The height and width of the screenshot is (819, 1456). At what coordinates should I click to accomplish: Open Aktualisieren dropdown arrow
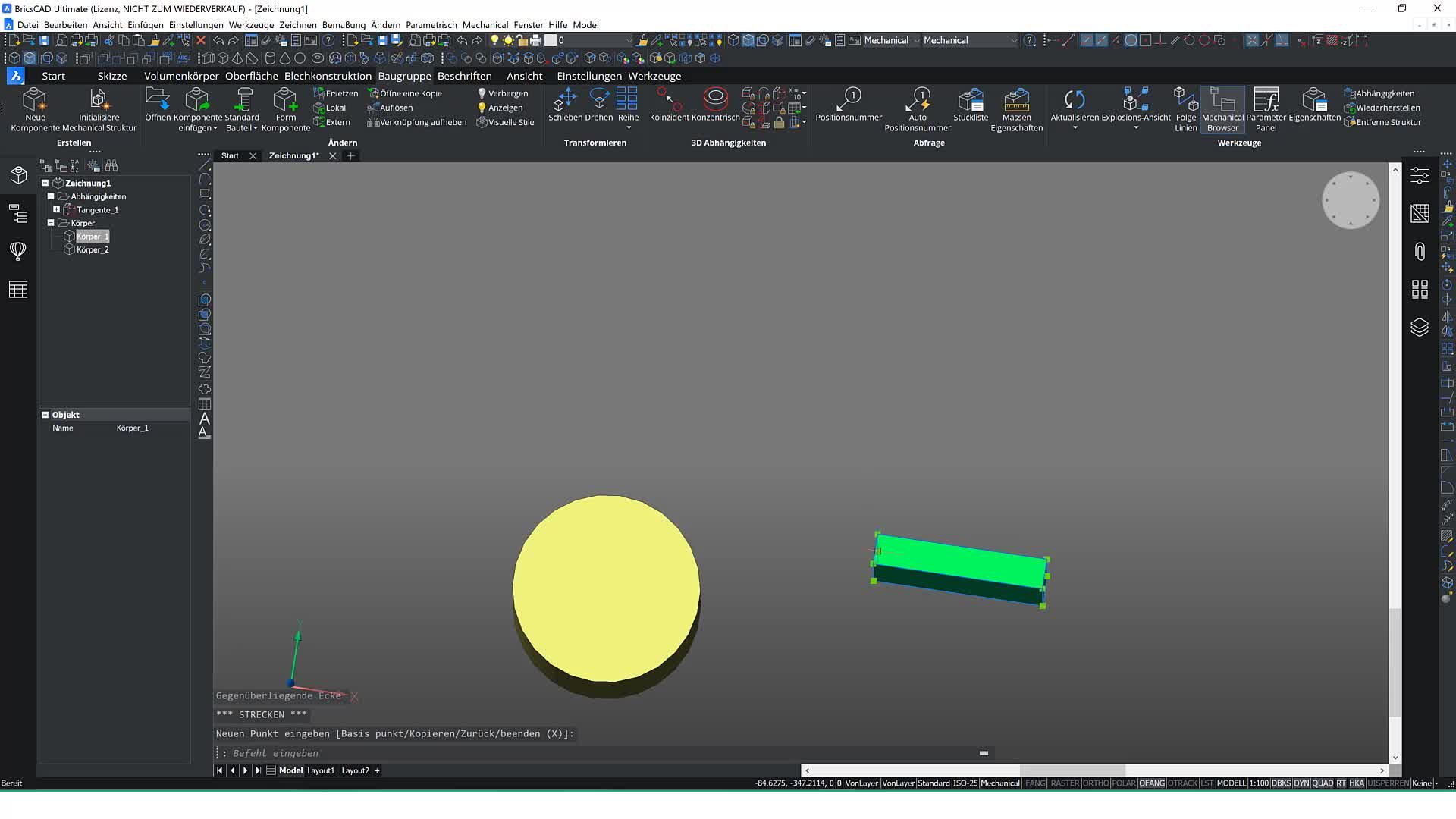[1075, 128]
